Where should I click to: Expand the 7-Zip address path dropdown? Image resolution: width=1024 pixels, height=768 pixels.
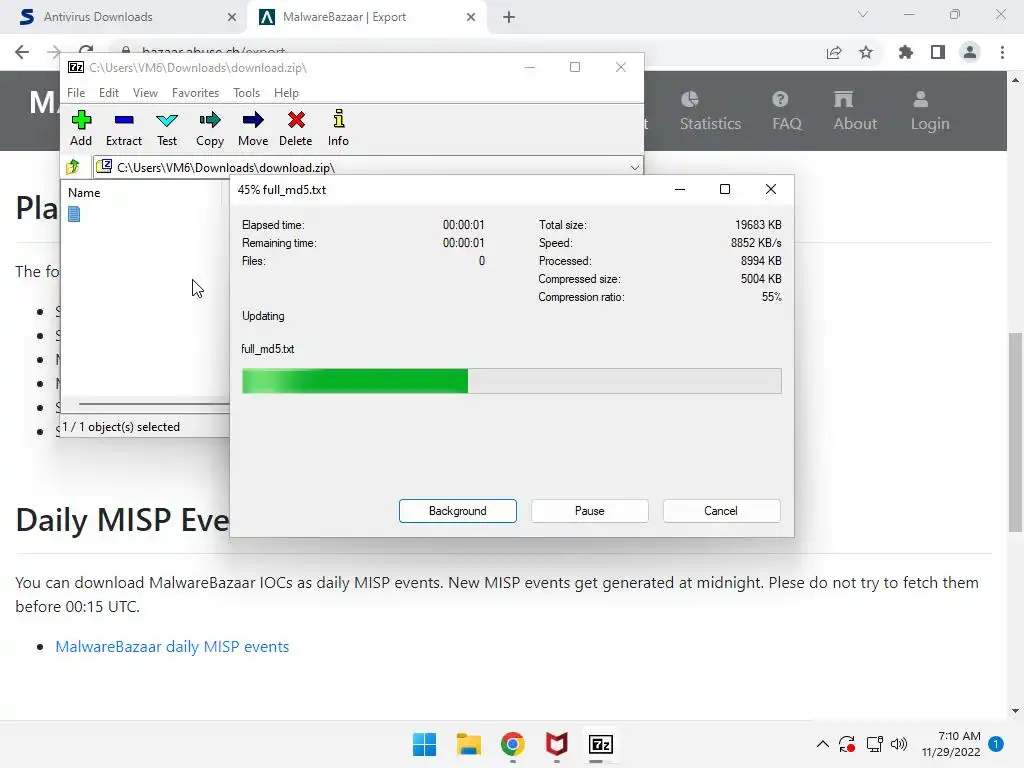[x=634, y=168]
